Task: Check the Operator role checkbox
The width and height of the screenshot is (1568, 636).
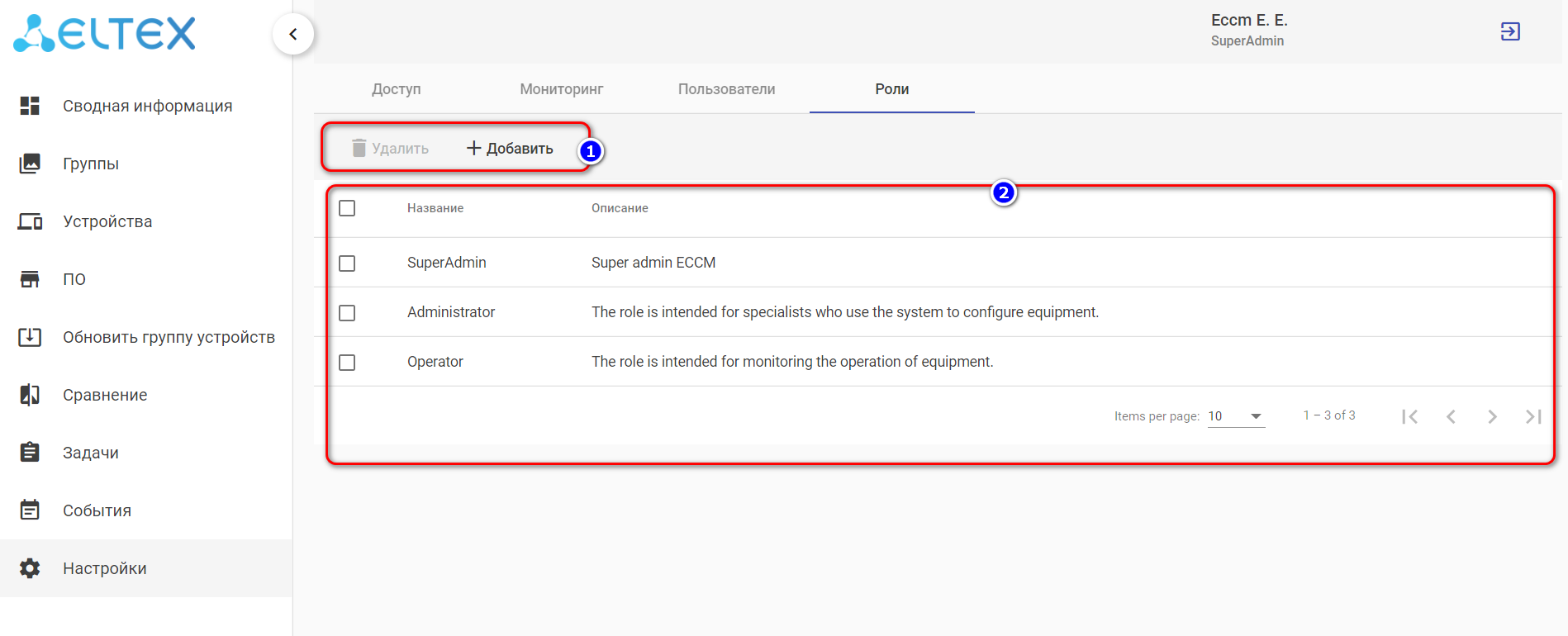Action: 347,363
